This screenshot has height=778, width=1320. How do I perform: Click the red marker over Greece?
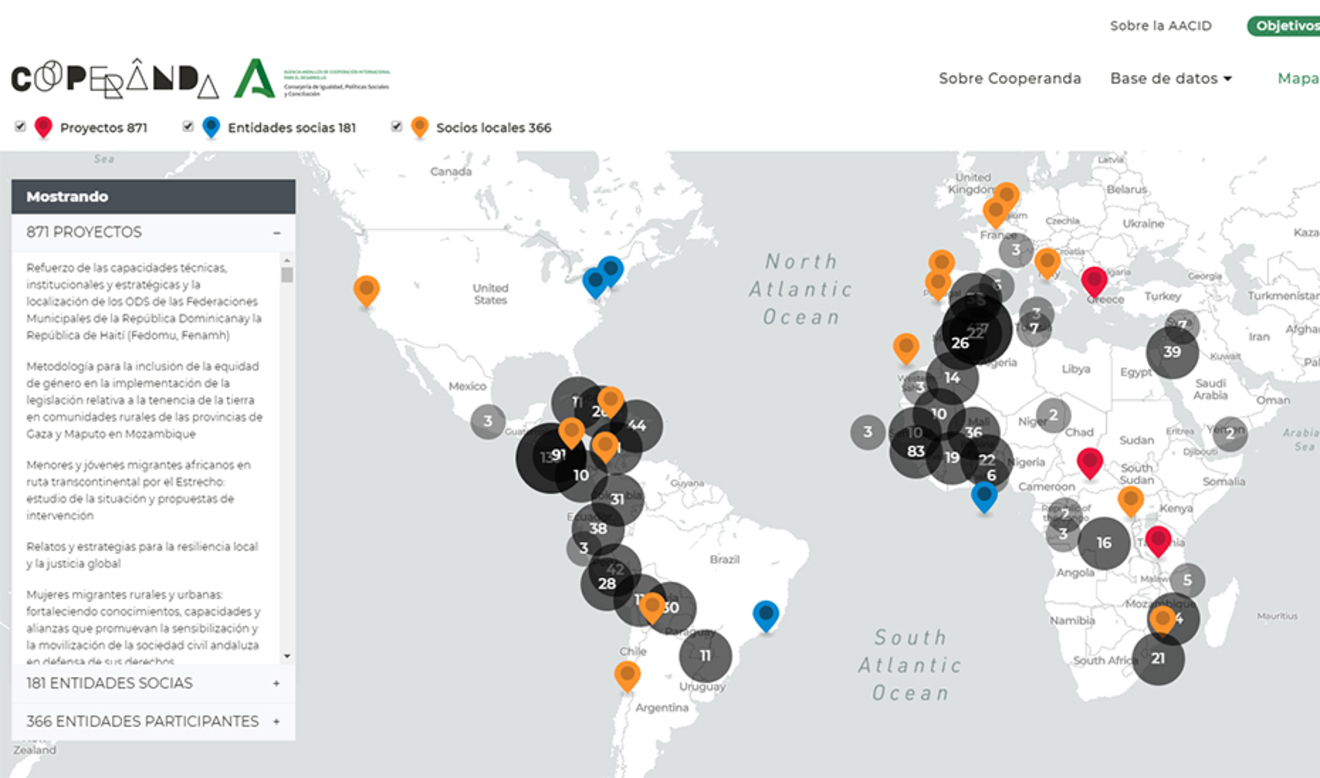coord(1094,280)
